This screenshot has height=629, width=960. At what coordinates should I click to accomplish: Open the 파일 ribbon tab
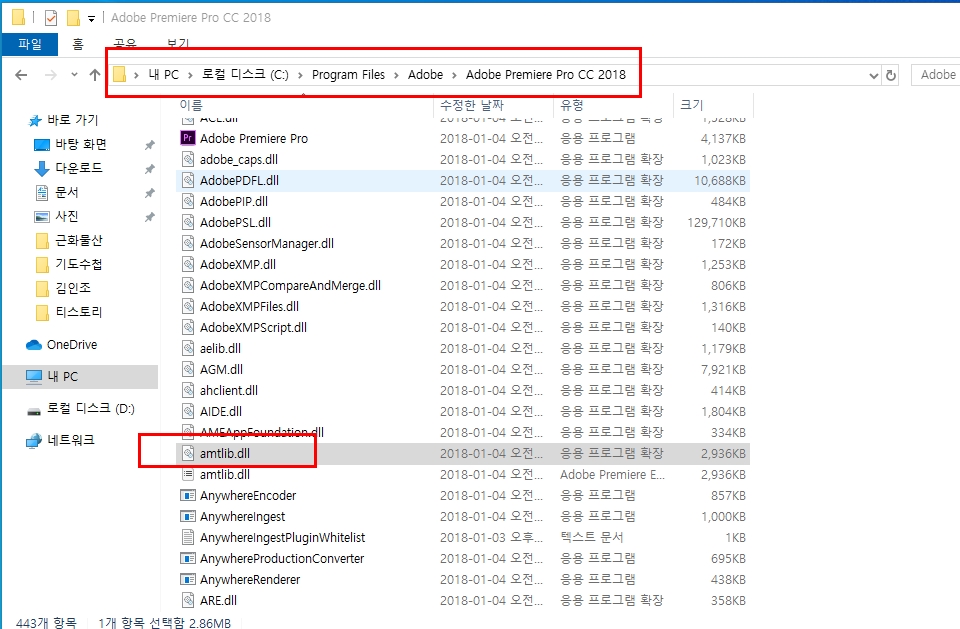[30, 44]
